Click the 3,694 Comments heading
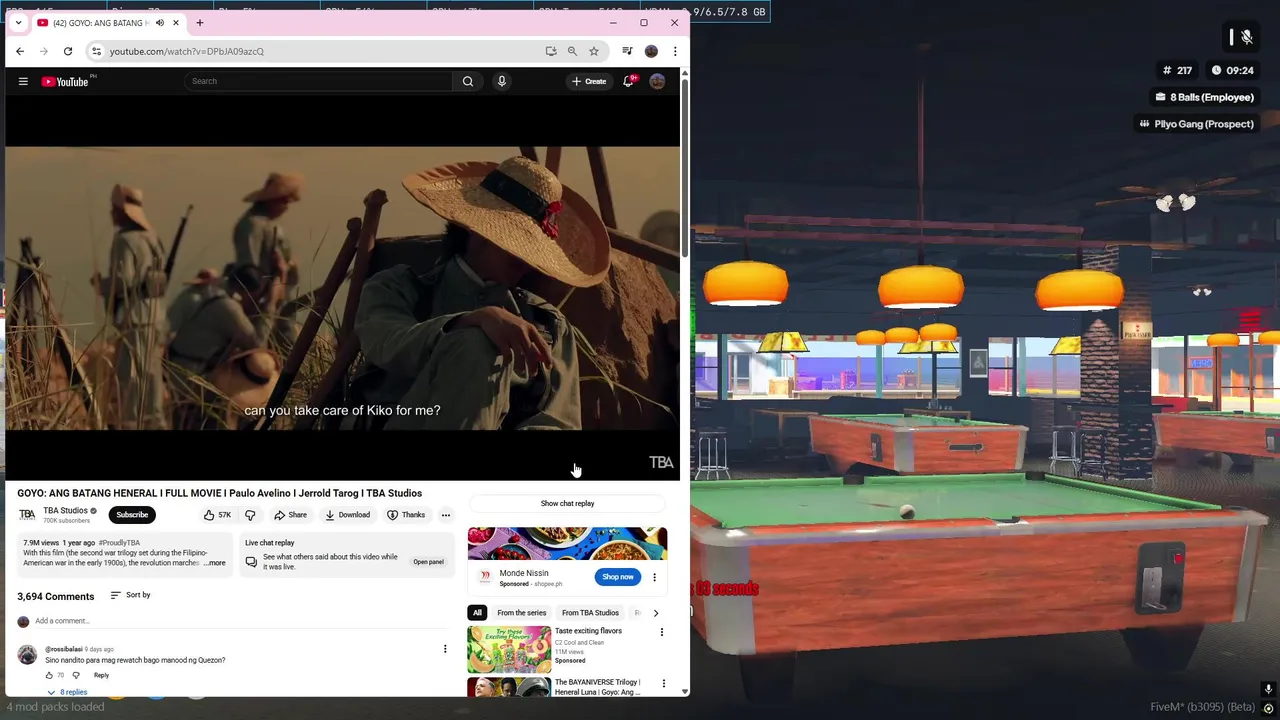This screenshot has width=1280, height=720. tap(56, 596)
